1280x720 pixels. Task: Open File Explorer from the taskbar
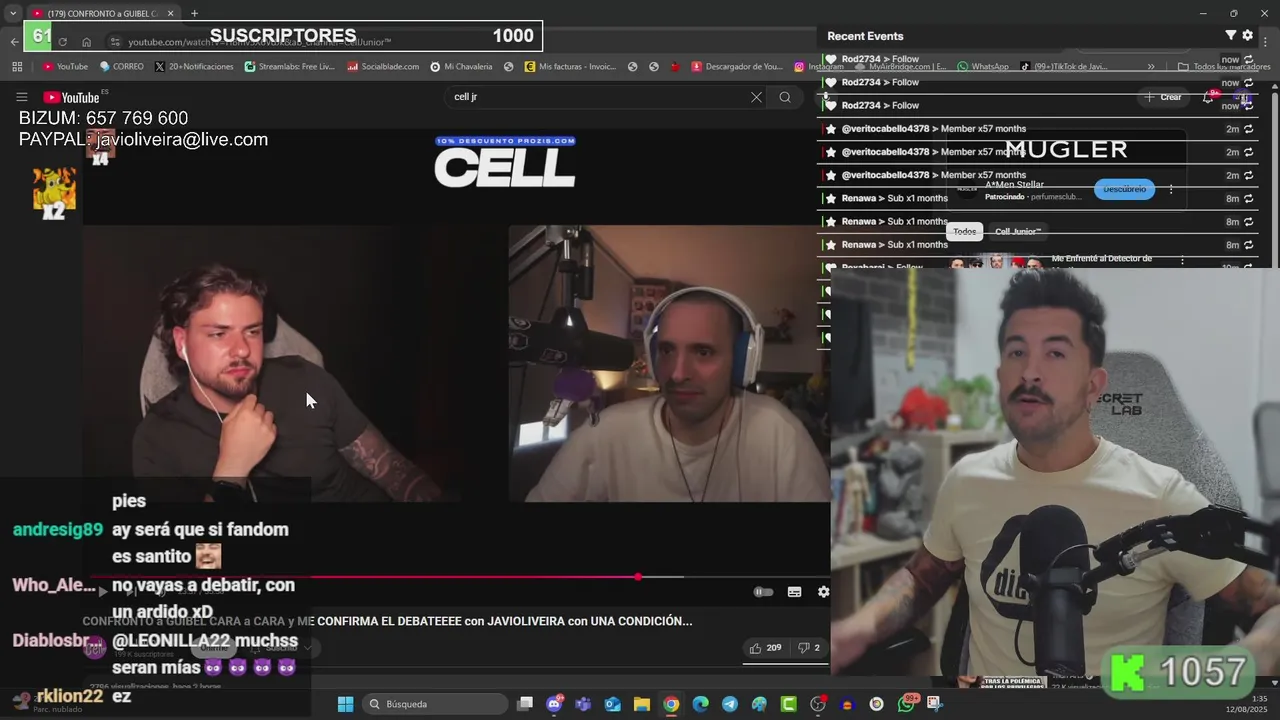click(x=642, y=704)
